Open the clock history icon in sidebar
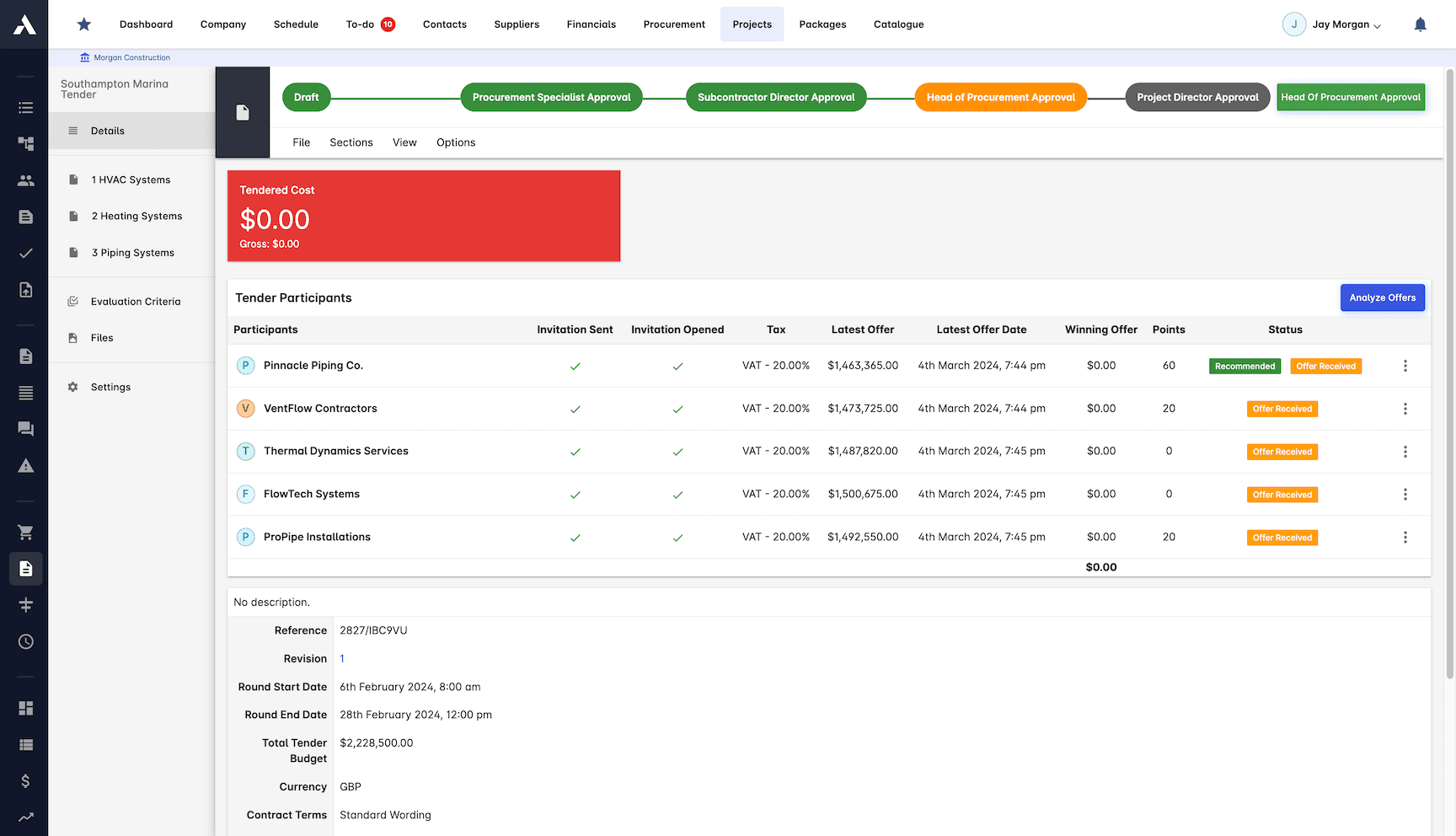This screenshot has height=836, width=1456. click(x=25, y=641)
